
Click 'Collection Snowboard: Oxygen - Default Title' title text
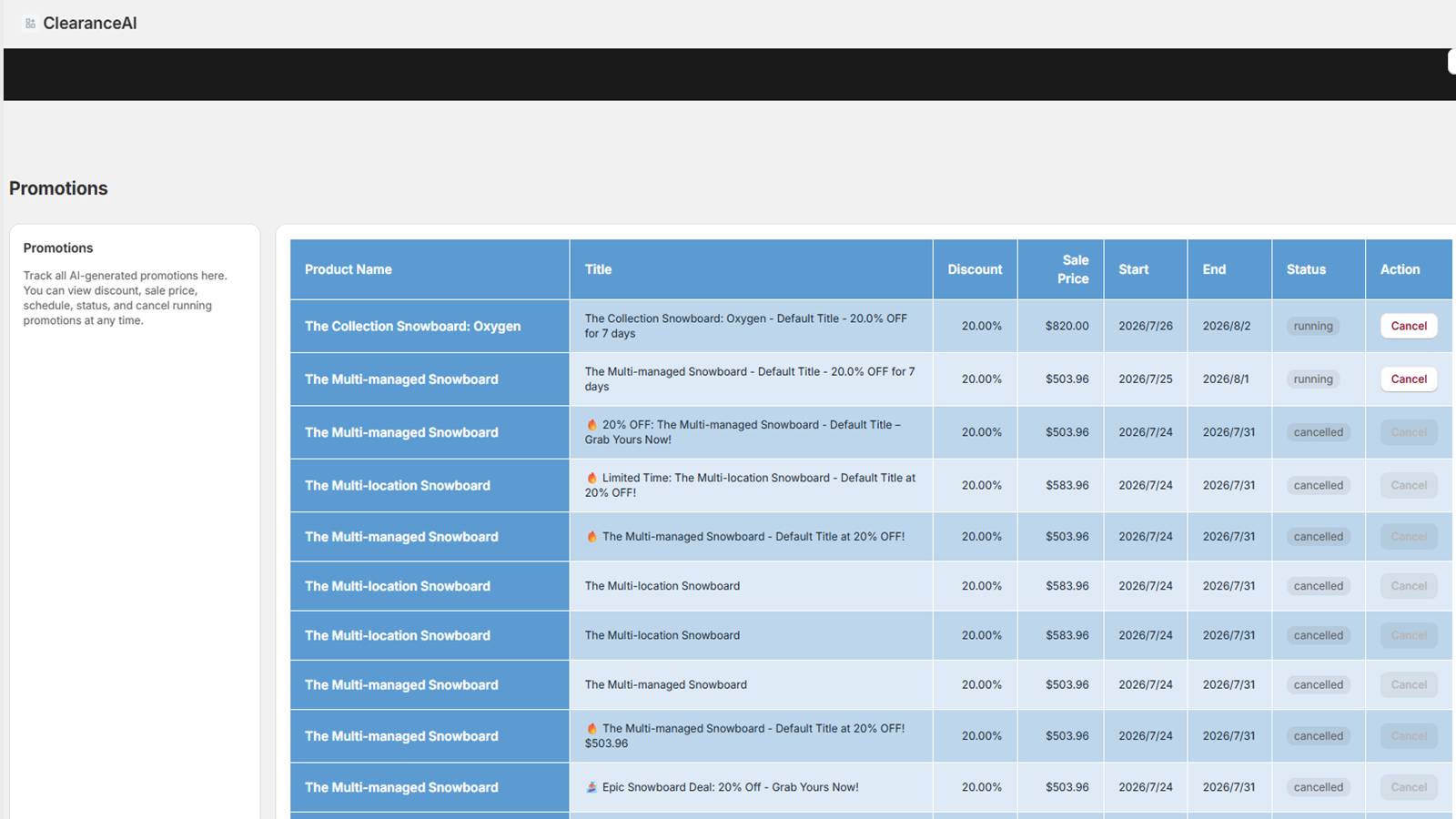click(x=745, y=326)
